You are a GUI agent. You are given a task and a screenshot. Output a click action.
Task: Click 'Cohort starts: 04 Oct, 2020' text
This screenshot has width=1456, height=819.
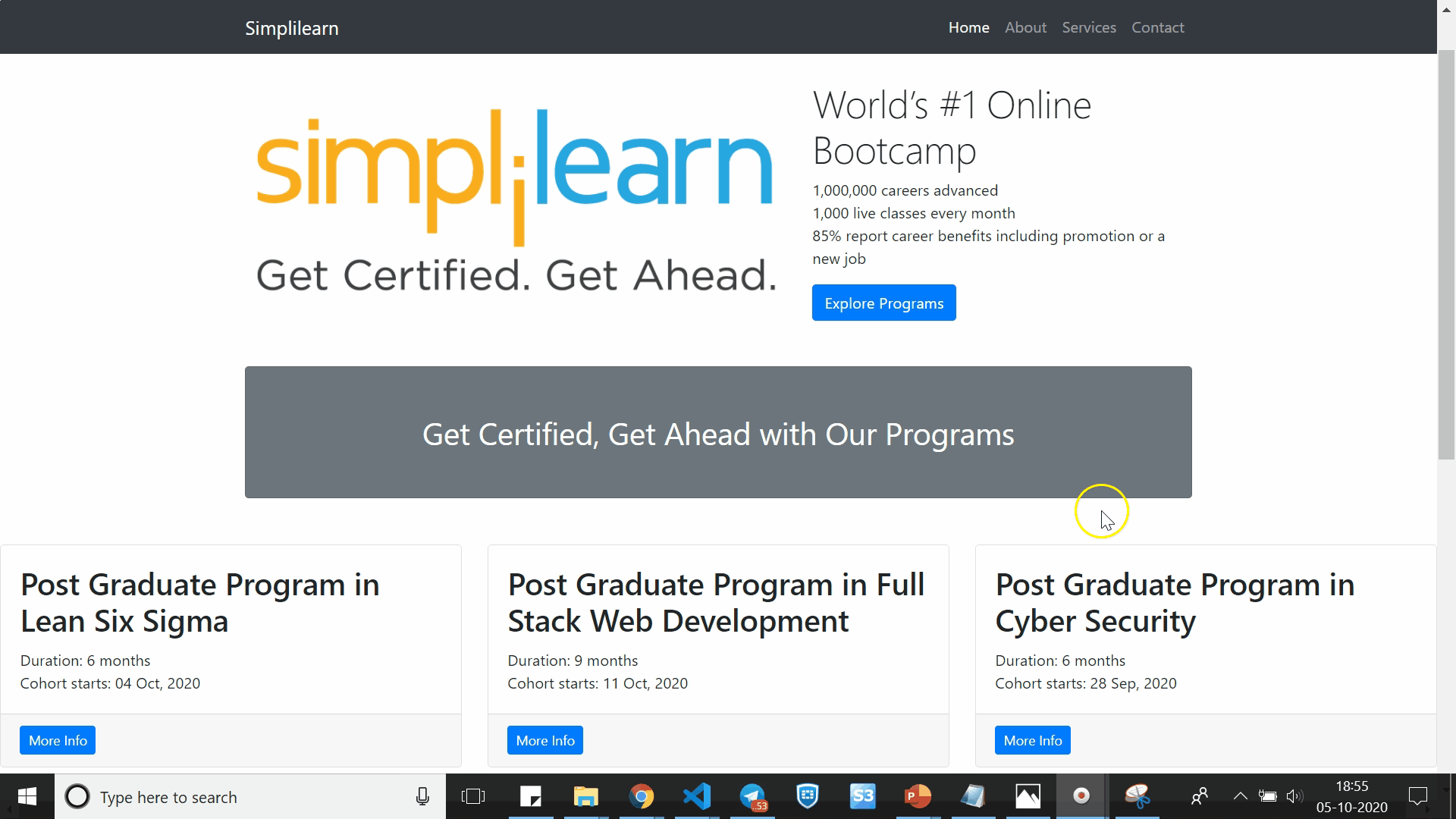click(110, 683)
